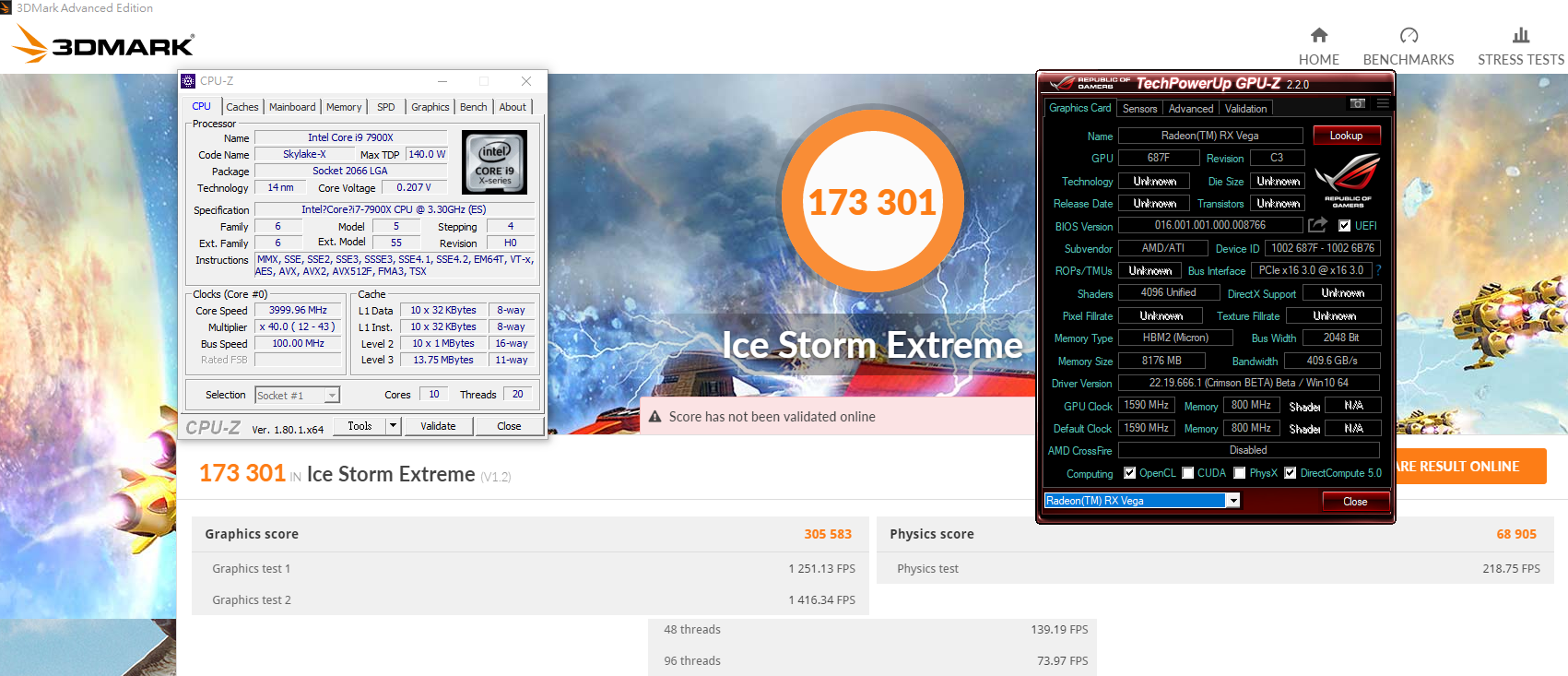Select the CPU tab in CPU-Z
The width and height of the screenshot is (1568, 676).
tap(202, 106)
